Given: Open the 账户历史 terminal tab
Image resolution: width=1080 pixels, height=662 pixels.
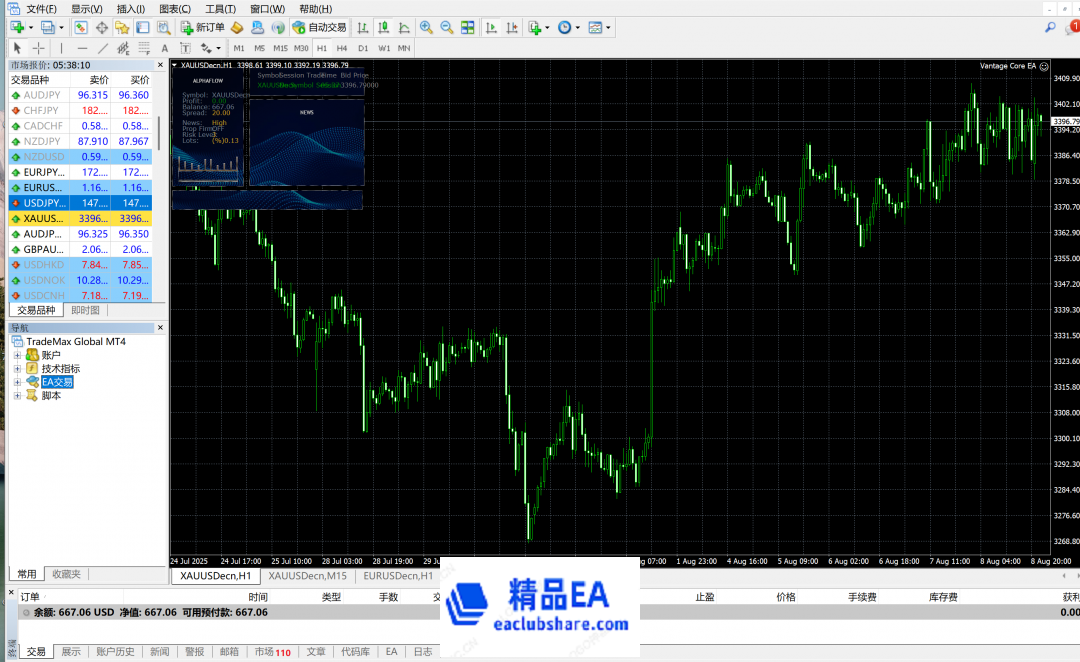Looking at the screenshot, I should [115, 651].
